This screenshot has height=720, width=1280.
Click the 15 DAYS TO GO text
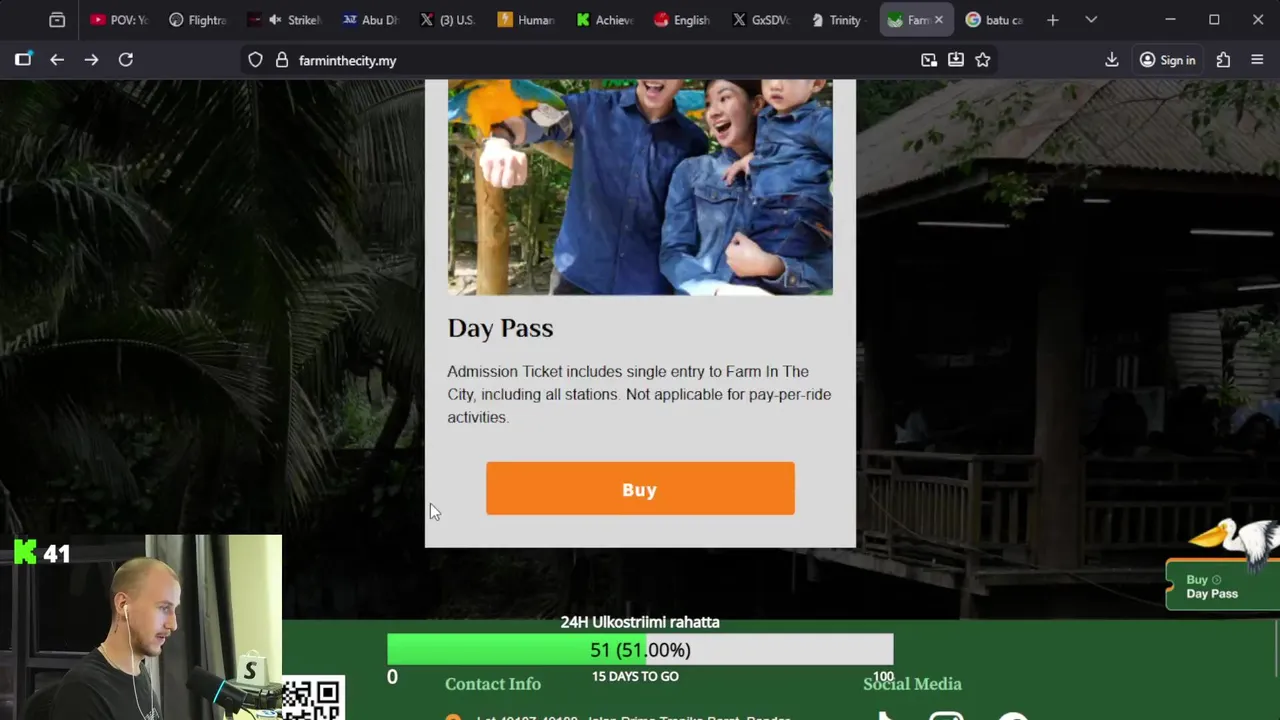(635, 676)
